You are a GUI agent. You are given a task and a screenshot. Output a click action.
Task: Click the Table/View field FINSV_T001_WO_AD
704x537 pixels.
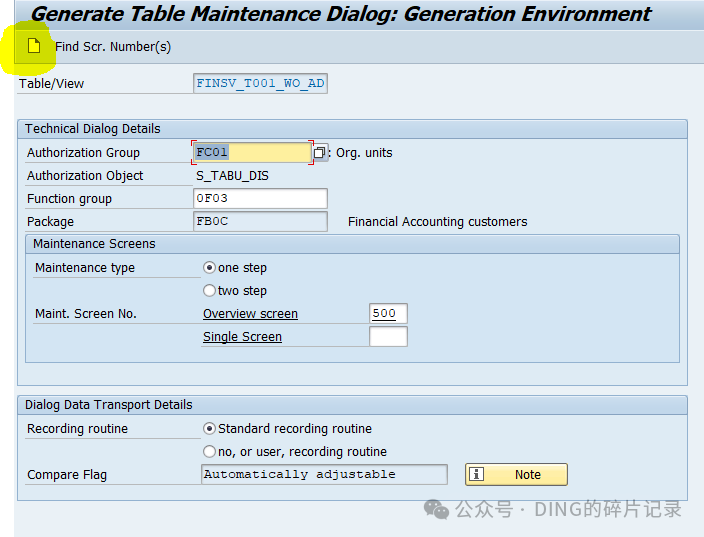click(260, 84)
